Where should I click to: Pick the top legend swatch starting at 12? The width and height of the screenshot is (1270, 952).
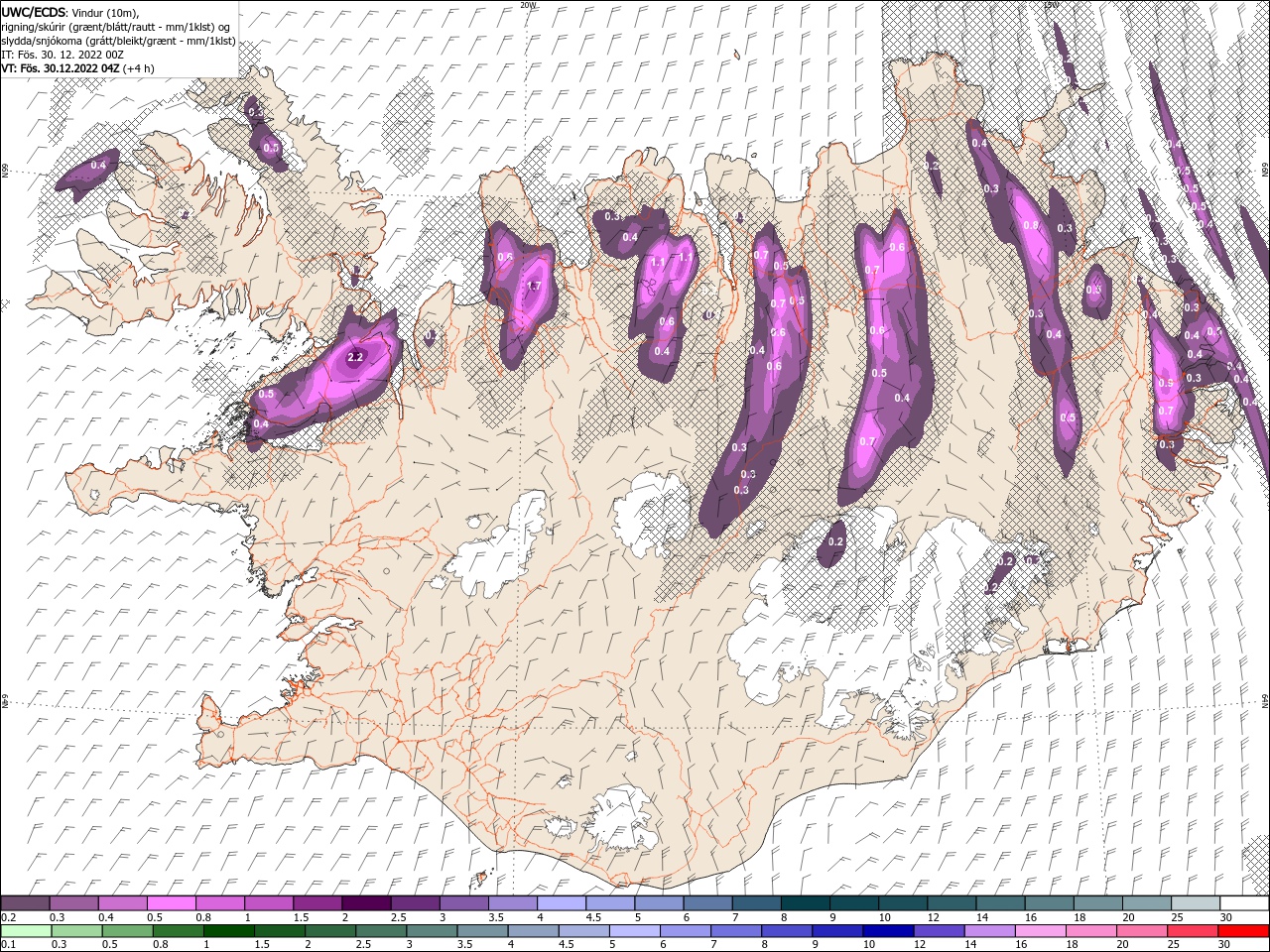[x=952, y=903]
